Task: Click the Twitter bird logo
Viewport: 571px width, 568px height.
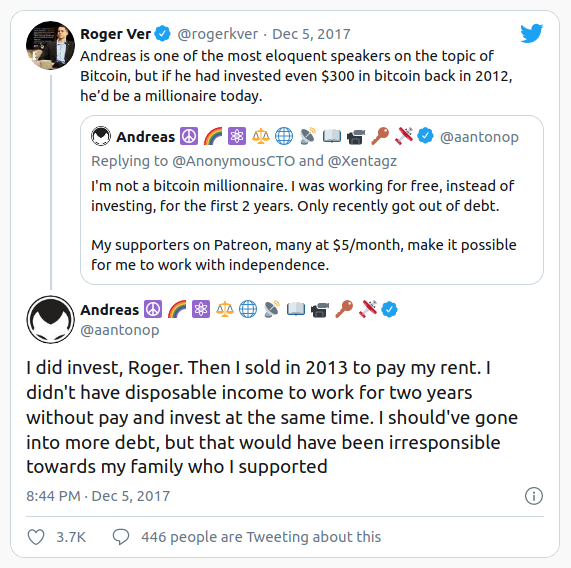Action: point(532,33)
